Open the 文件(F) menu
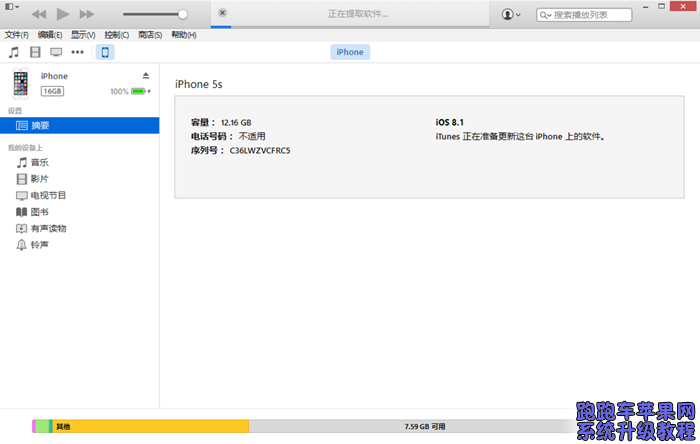 click(x=17, y=35)
